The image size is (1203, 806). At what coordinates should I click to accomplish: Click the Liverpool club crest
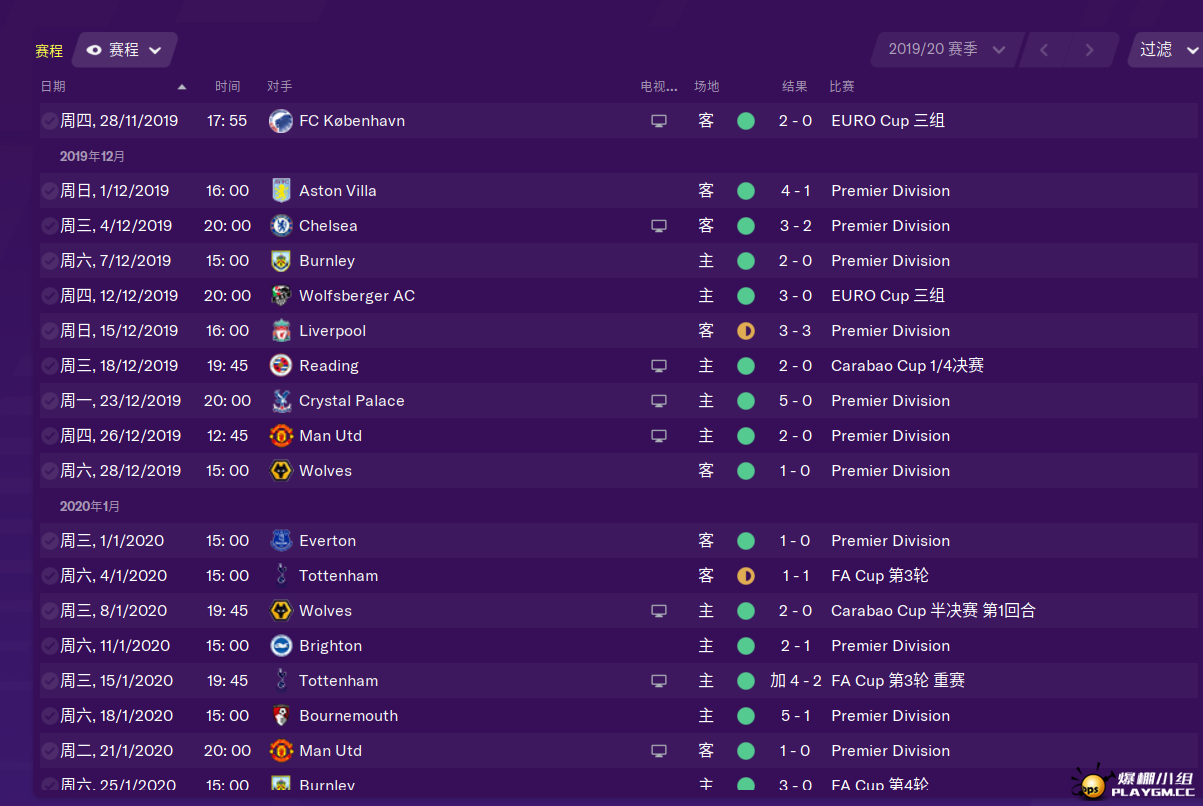click(x=281, y=331)
